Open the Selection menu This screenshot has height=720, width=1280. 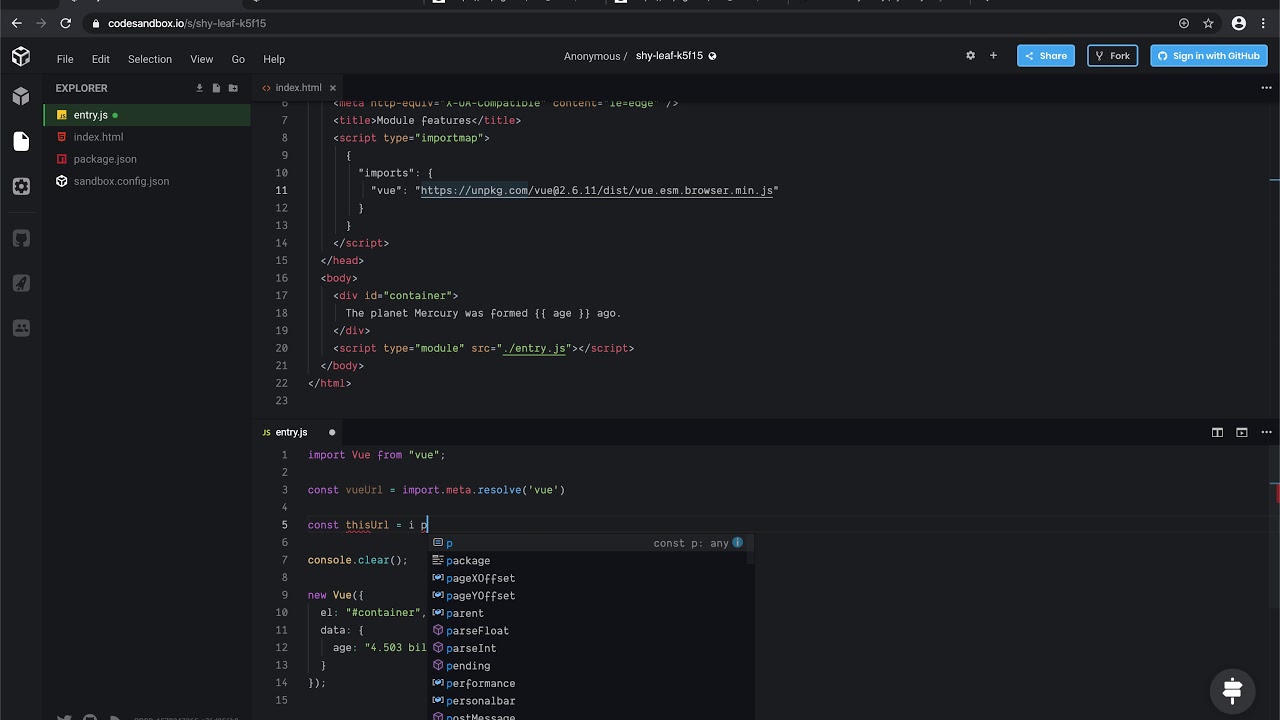coord(150,59)
